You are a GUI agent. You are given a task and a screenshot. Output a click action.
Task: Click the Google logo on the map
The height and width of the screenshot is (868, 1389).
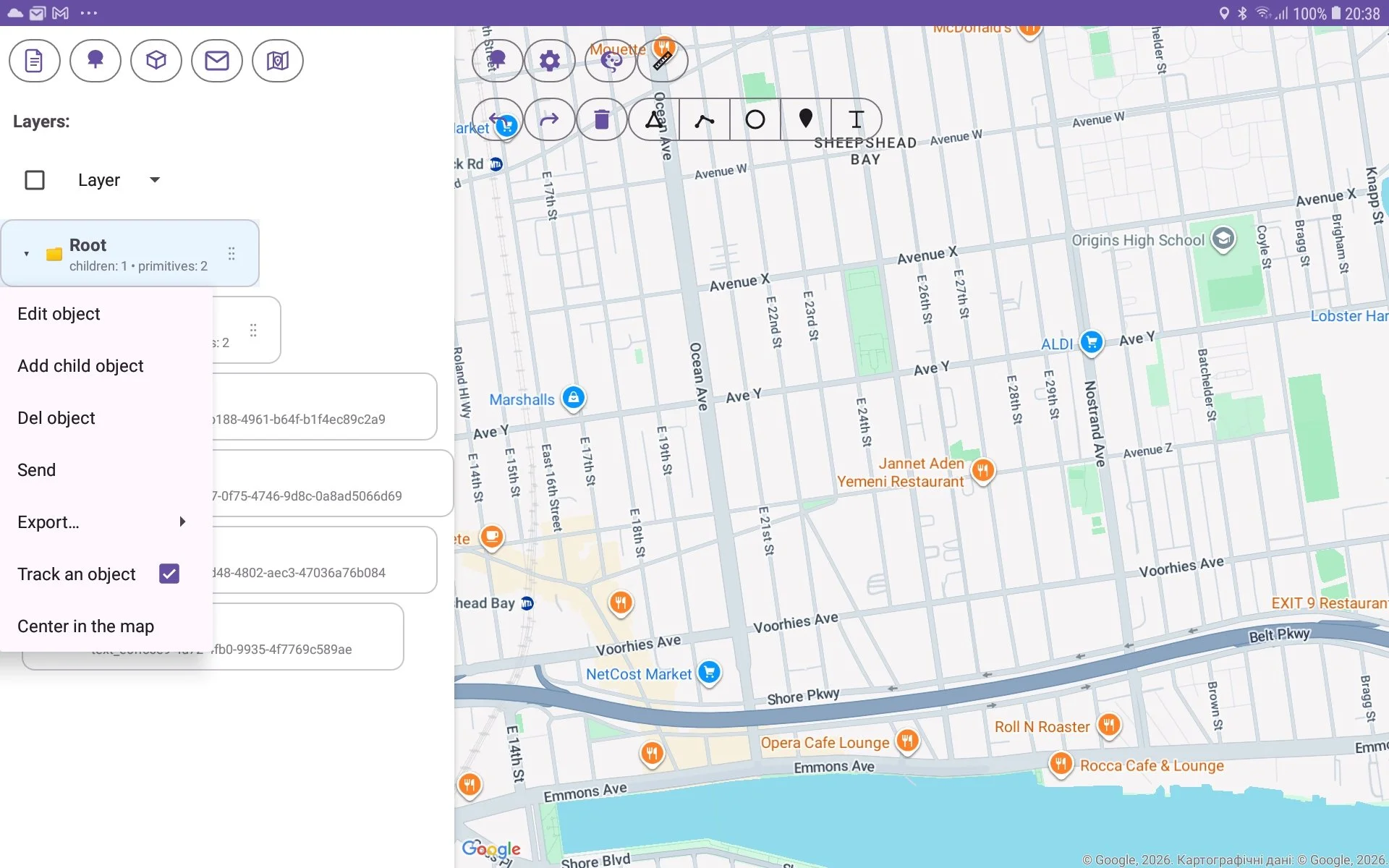point(491,848)
